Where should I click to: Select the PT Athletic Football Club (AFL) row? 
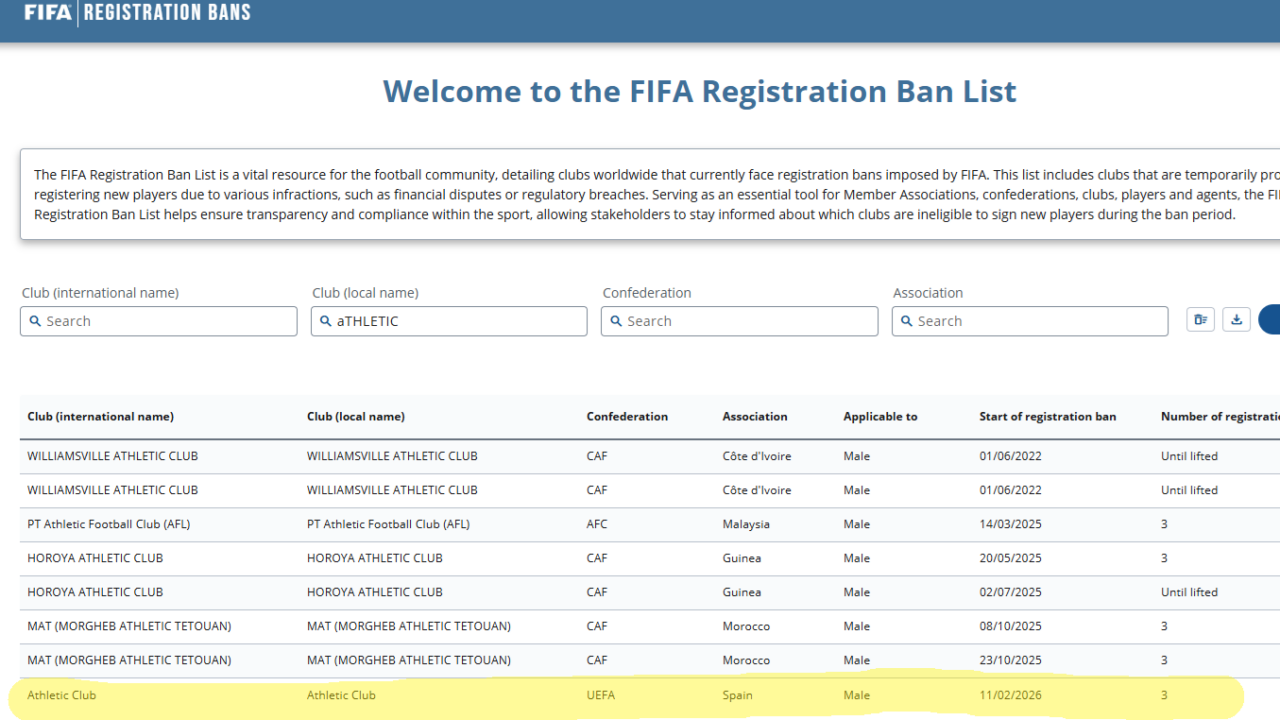[x=620, y=524]
